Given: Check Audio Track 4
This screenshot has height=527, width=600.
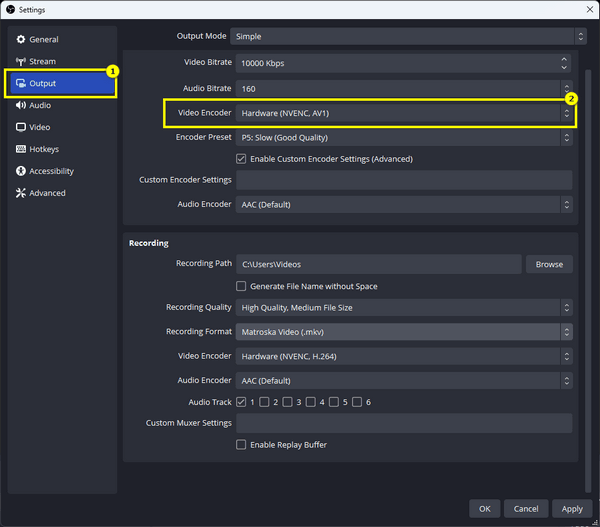Looking at the screenshot, I should [311, 402].
